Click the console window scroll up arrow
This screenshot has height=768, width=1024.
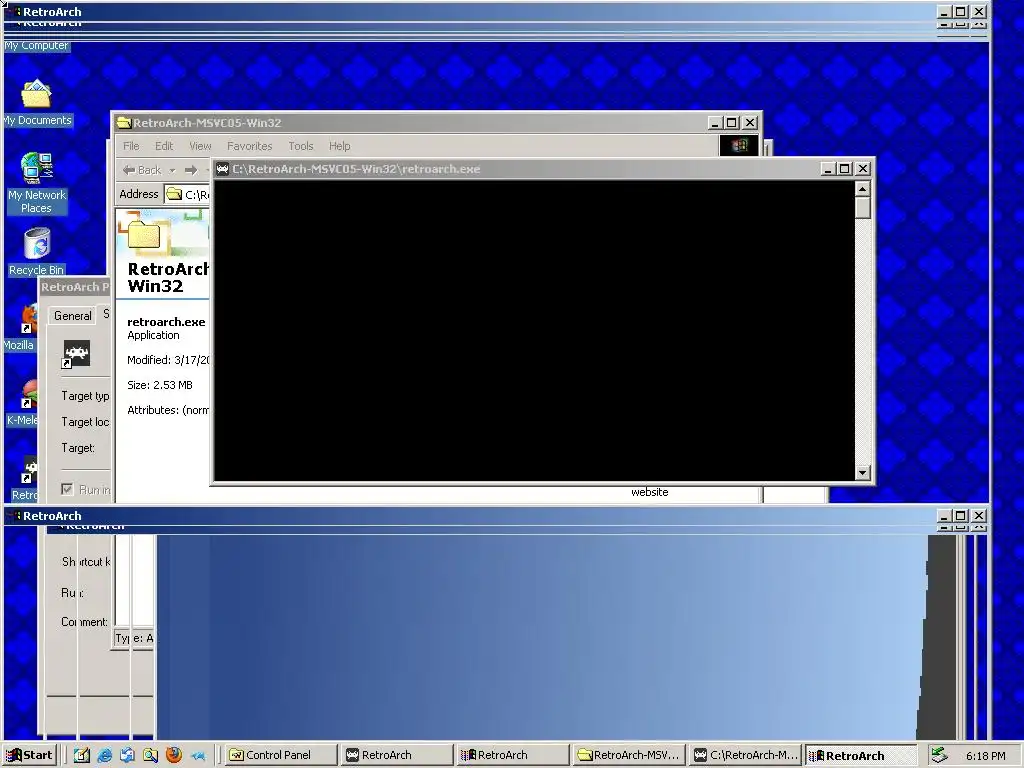863,189
